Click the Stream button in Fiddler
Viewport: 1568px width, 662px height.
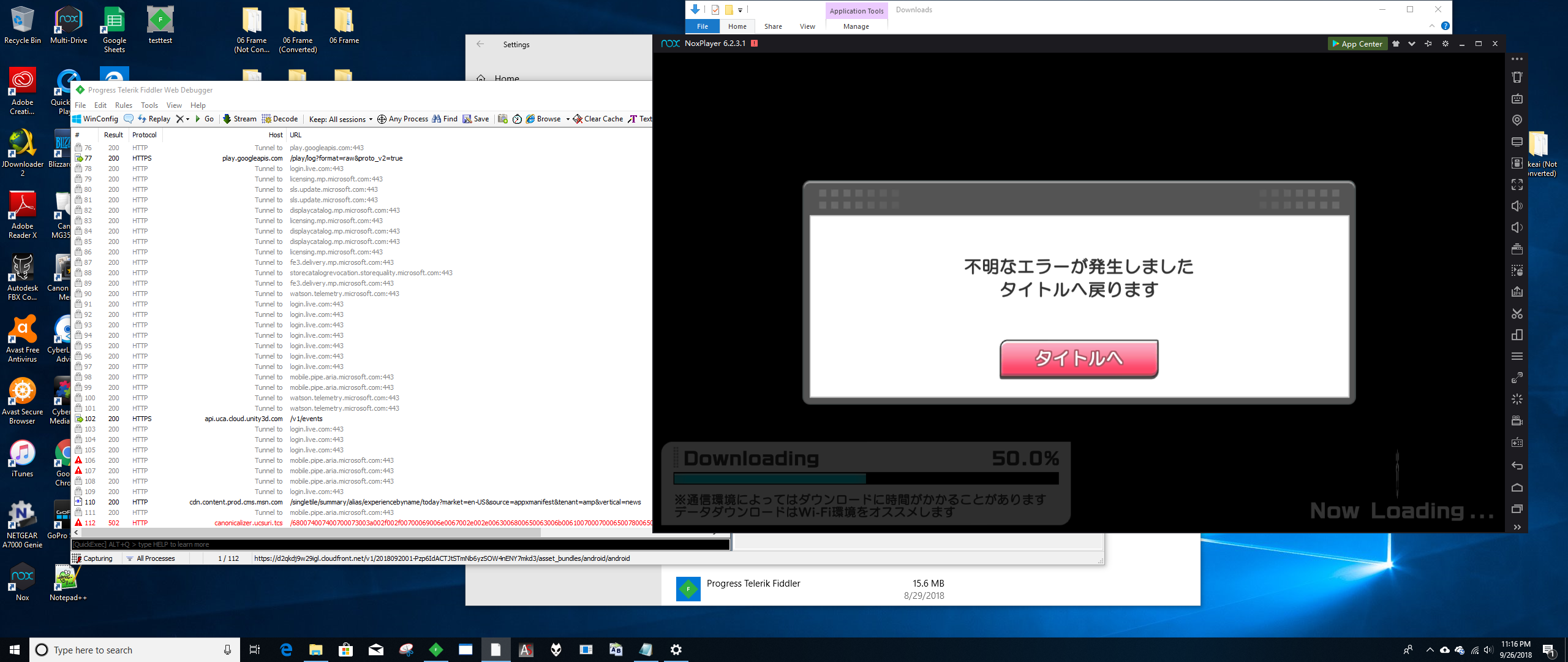coord(239,119)
